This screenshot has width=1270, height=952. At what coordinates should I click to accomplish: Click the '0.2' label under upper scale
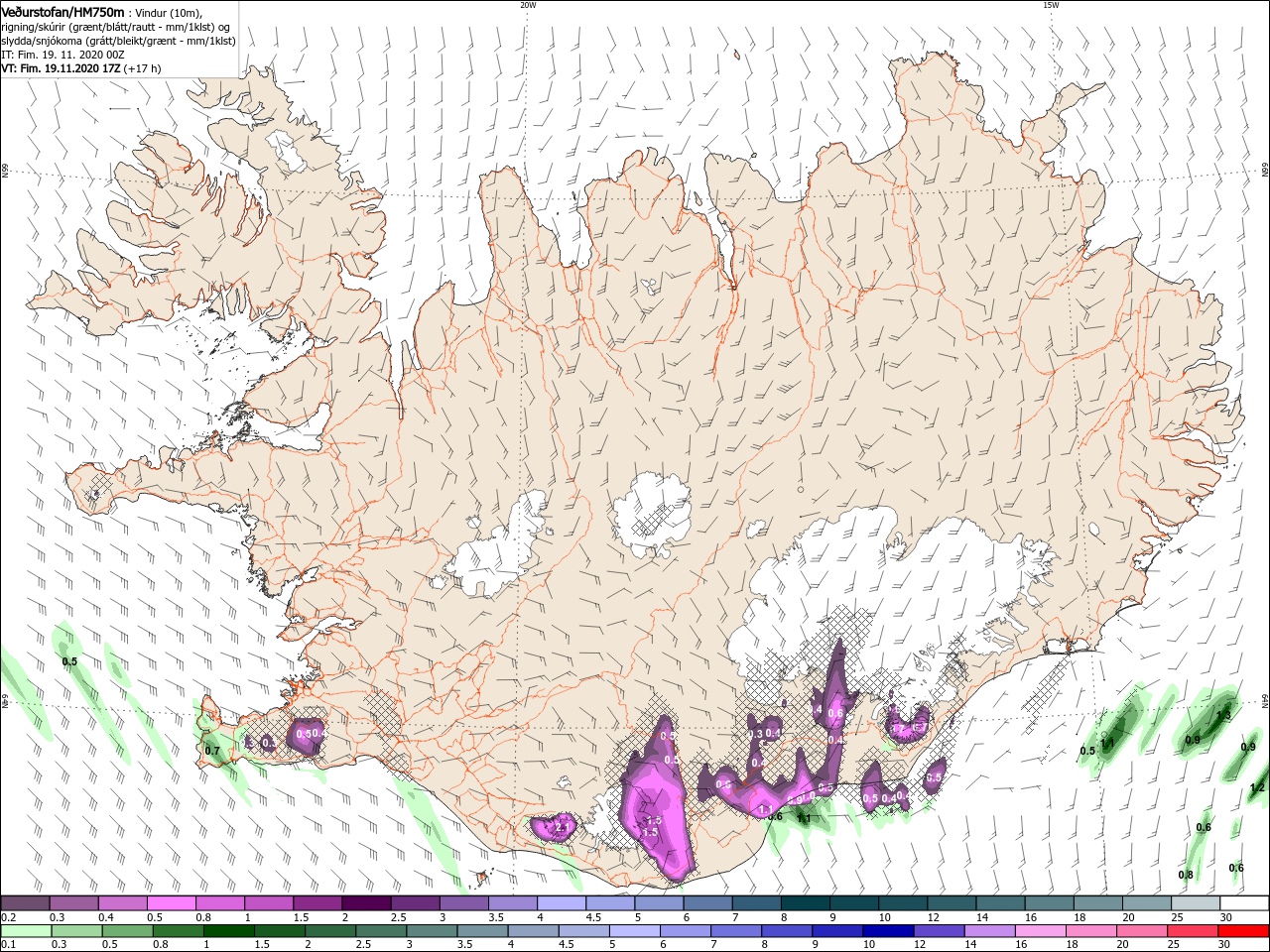click(x=8, y=917)
